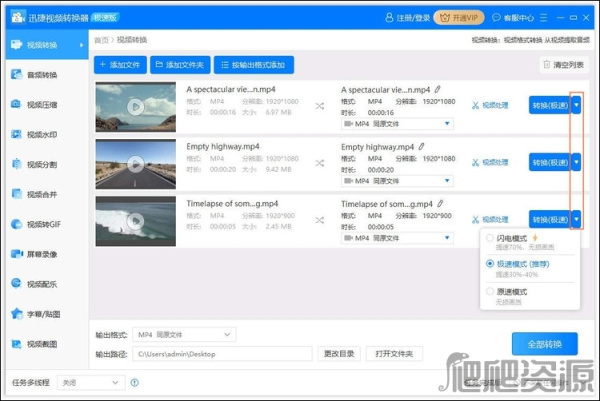Click 转换(极速) for Empty highway
600x401 pixels.
pyautogui.click(x=550, y=163)
